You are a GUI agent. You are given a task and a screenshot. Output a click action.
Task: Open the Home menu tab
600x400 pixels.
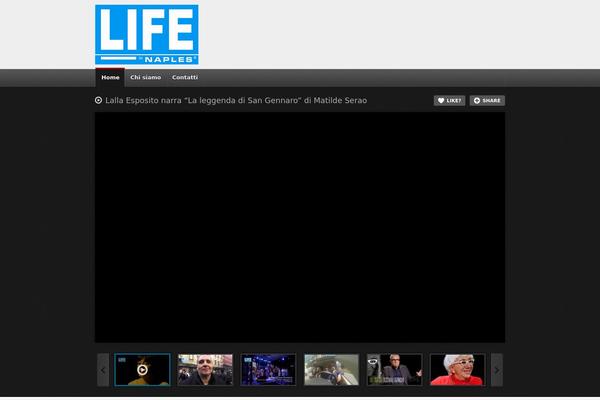(110, 78)
